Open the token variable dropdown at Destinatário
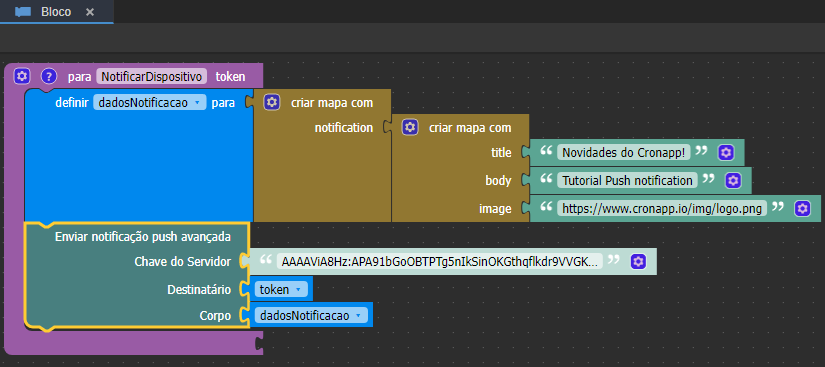This screenshot has width=825, height=367. coord(281,289)
